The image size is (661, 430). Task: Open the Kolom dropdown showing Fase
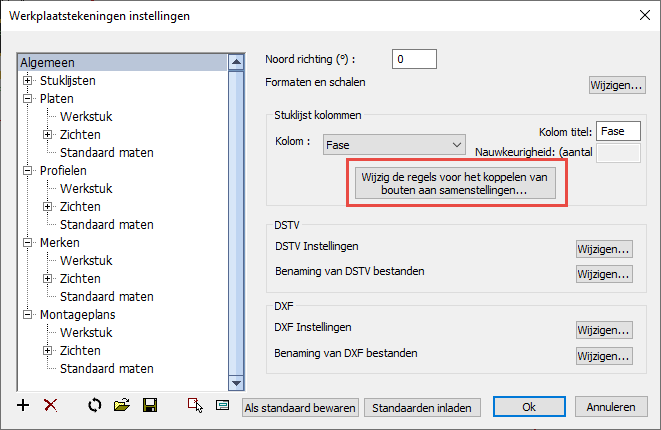(394, 145)
